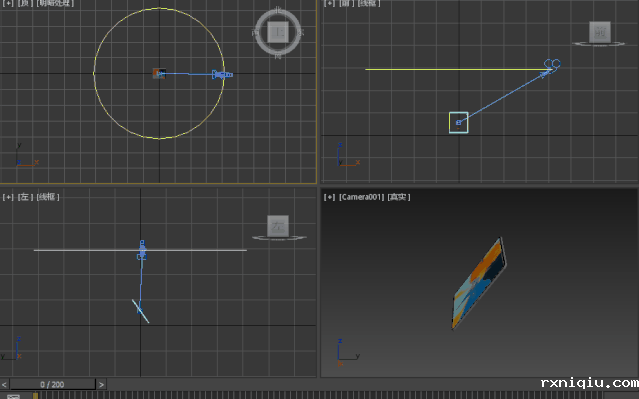
Task: Click the East compass label on ViewCube
Action: (301, 32)
